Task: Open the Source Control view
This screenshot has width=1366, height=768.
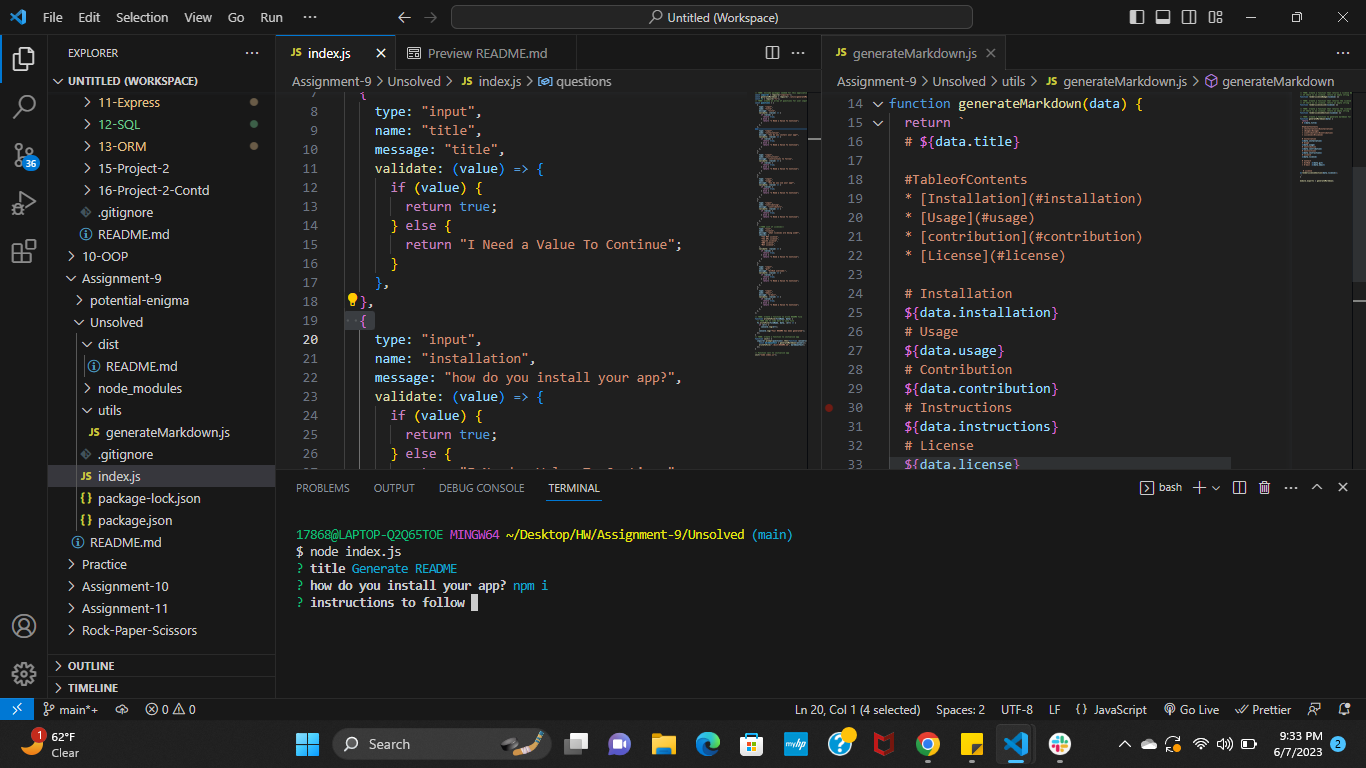Action: click(24, 155)
